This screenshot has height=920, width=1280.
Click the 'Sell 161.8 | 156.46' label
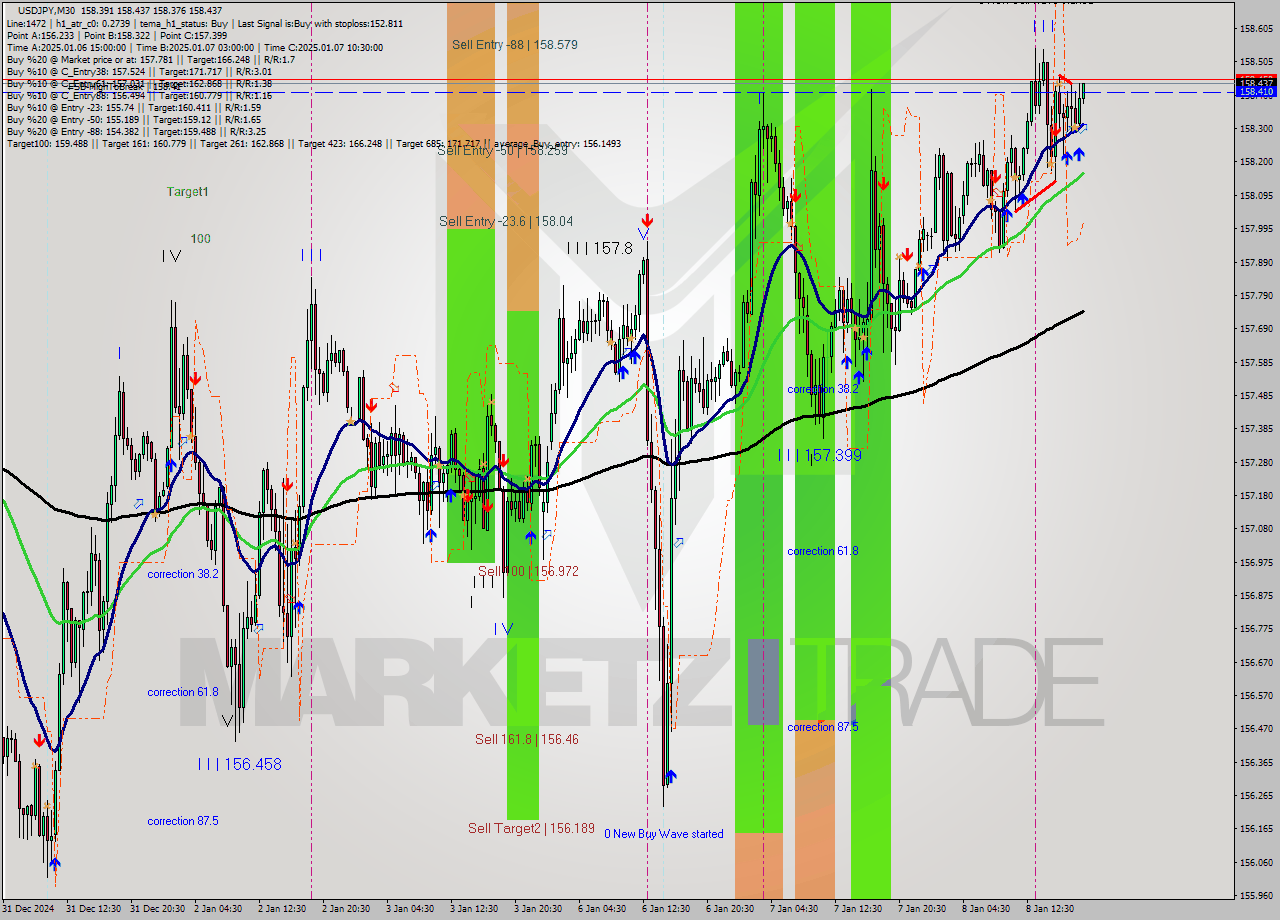click(527, 739)
